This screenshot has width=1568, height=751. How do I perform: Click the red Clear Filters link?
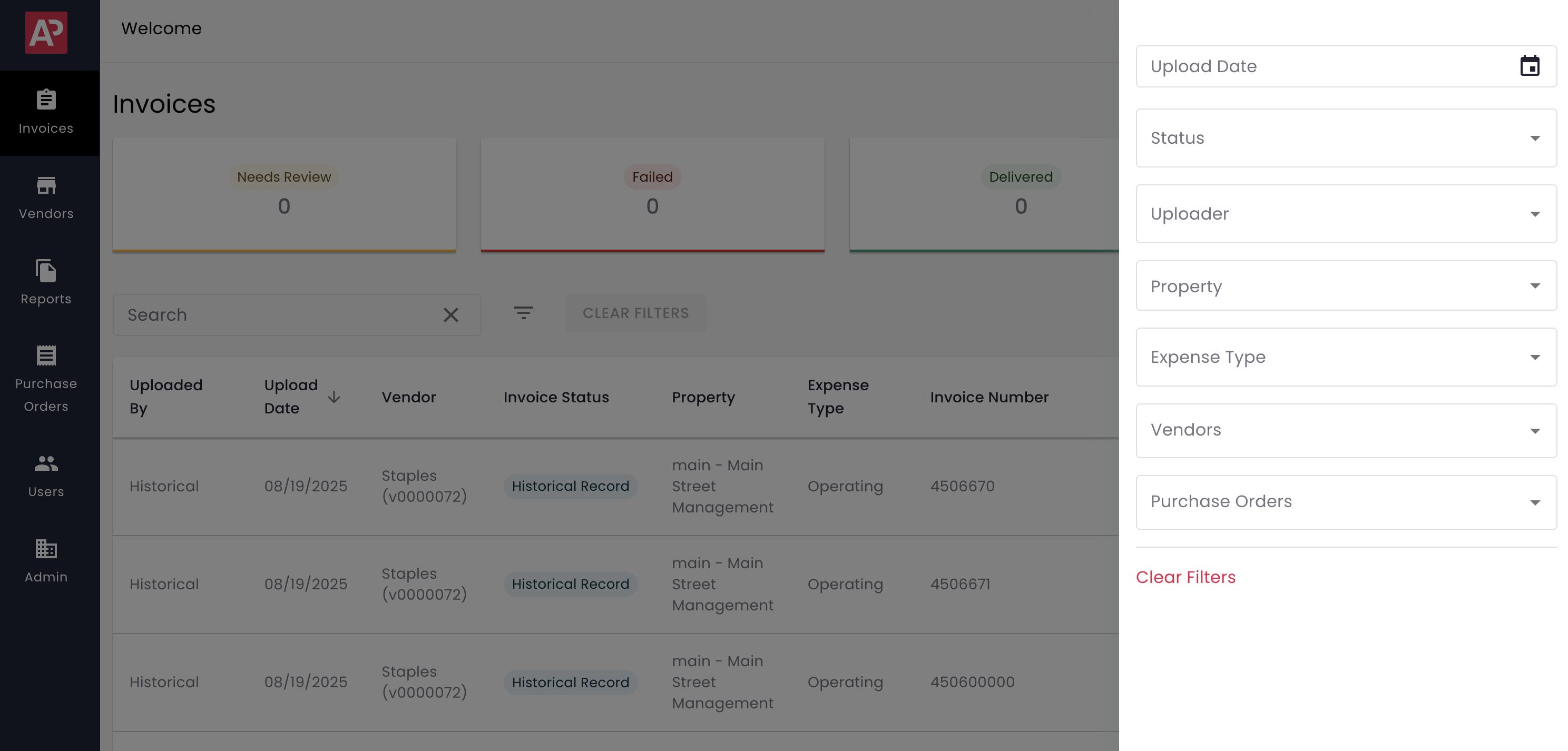[1185, 577]
